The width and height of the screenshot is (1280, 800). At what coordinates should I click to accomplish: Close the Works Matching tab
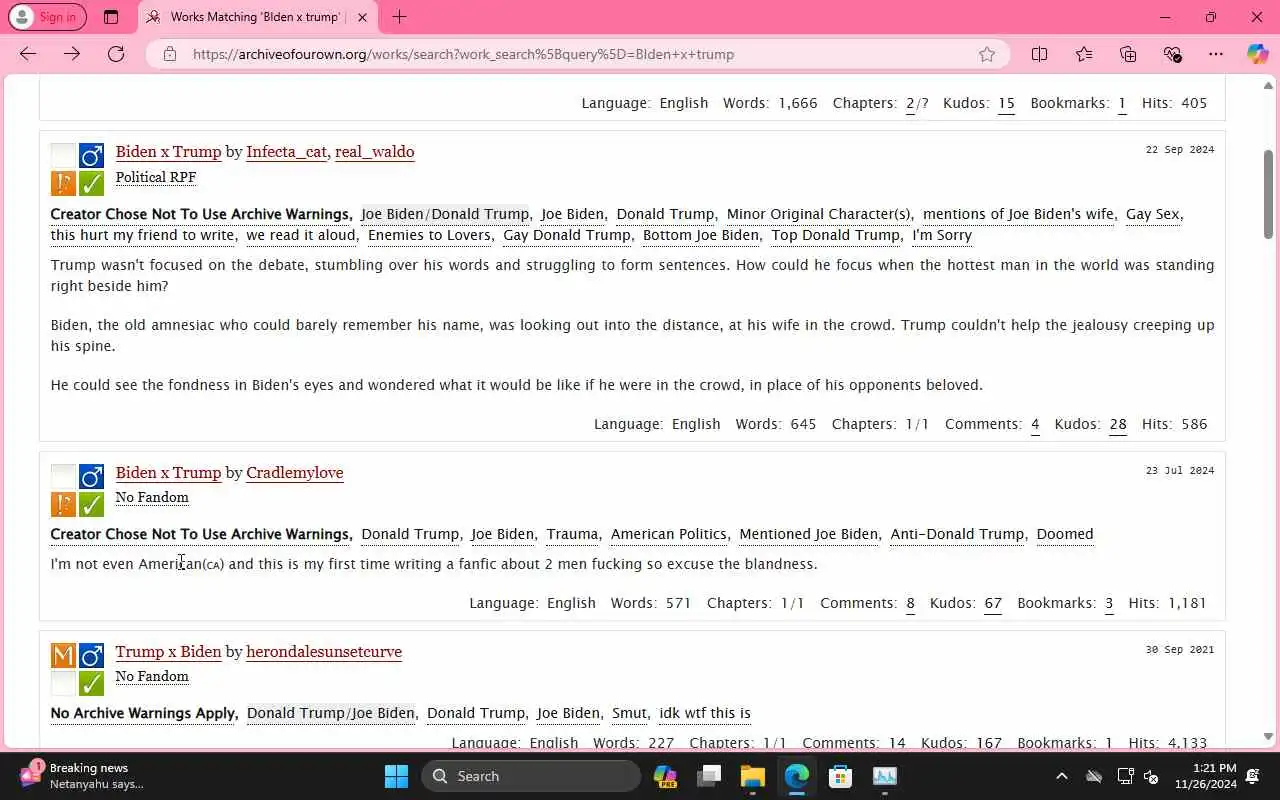click(362, 17)
